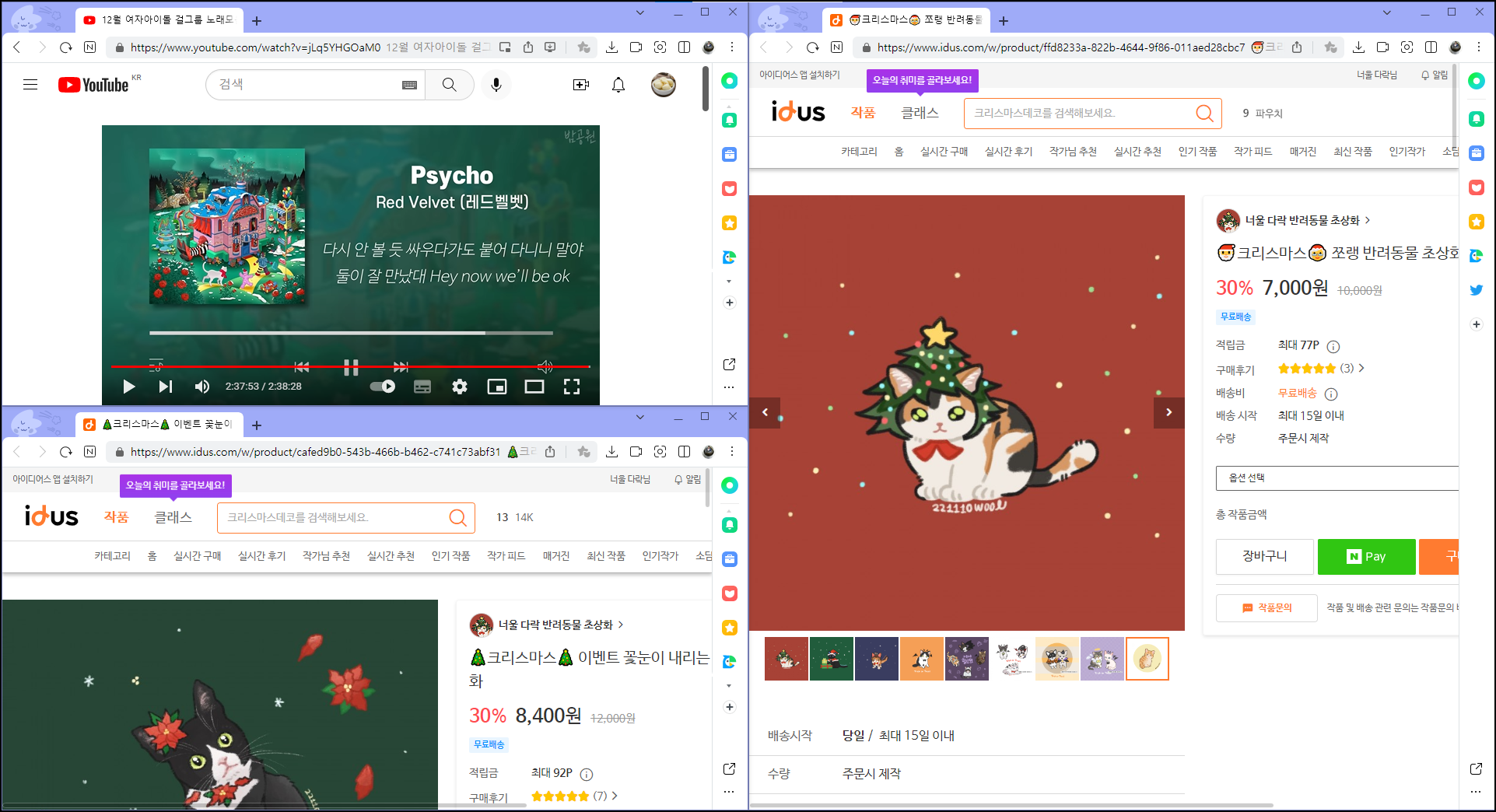
Task: Open 실시간 구매 in right idus window
Action: [944, 152]
